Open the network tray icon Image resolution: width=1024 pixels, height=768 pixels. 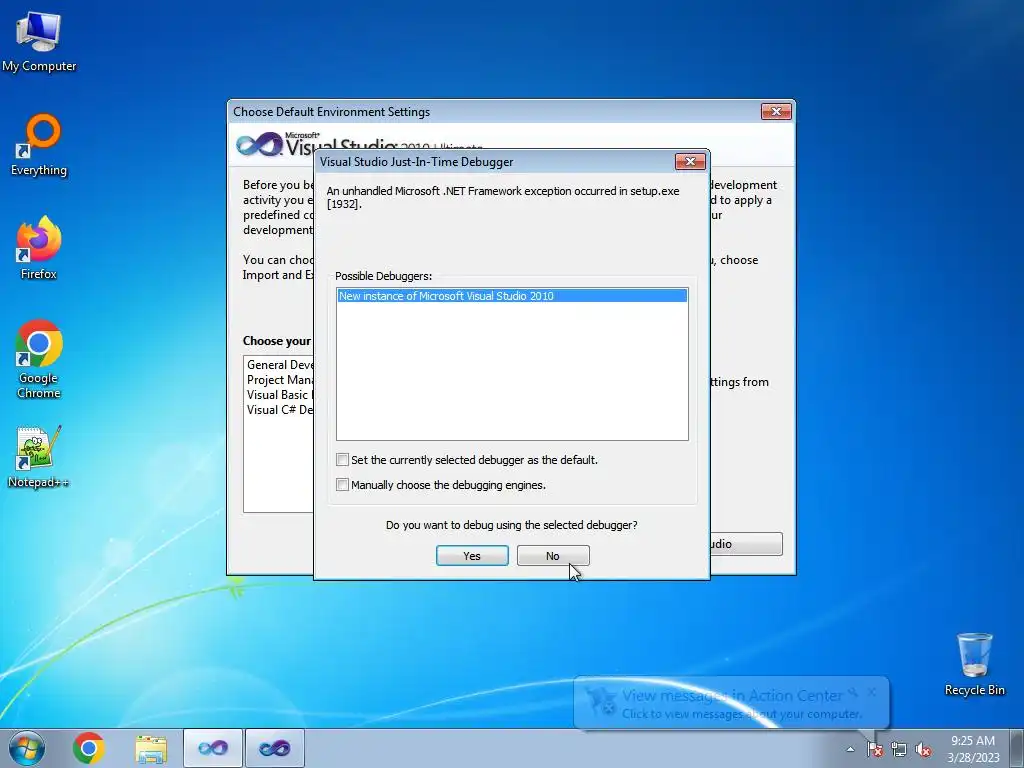899,750
